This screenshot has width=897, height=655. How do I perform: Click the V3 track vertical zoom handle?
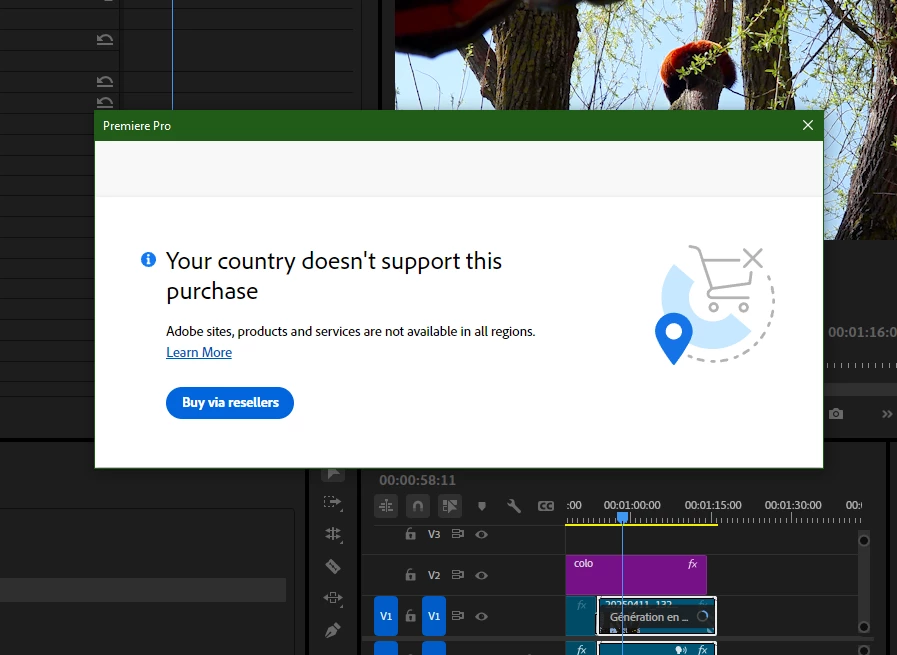tap(864, 541)
